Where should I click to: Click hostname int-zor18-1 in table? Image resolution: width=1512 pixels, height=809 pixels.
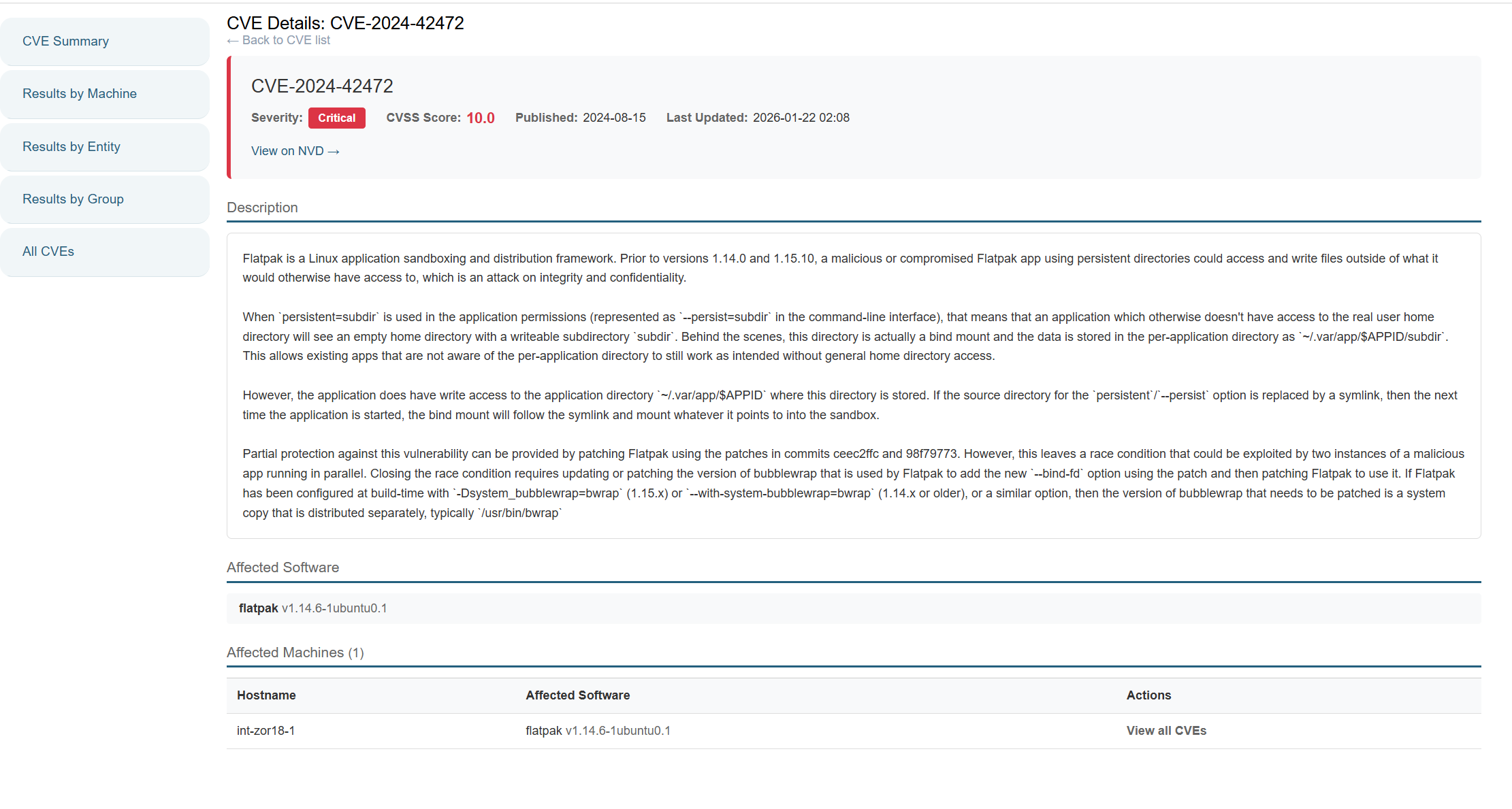[x=266, y=731]
